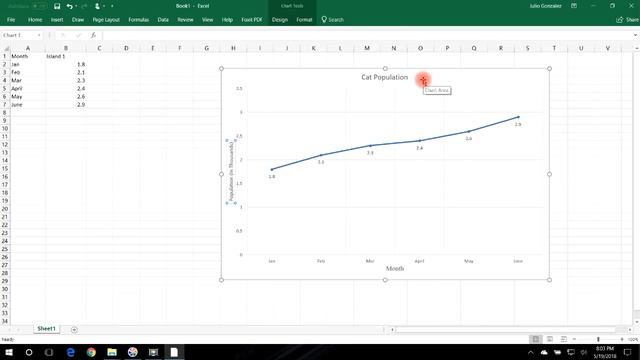Click the vertical scrollbar down arrow
Screen dimensions: 640x360
pos(636,322)
